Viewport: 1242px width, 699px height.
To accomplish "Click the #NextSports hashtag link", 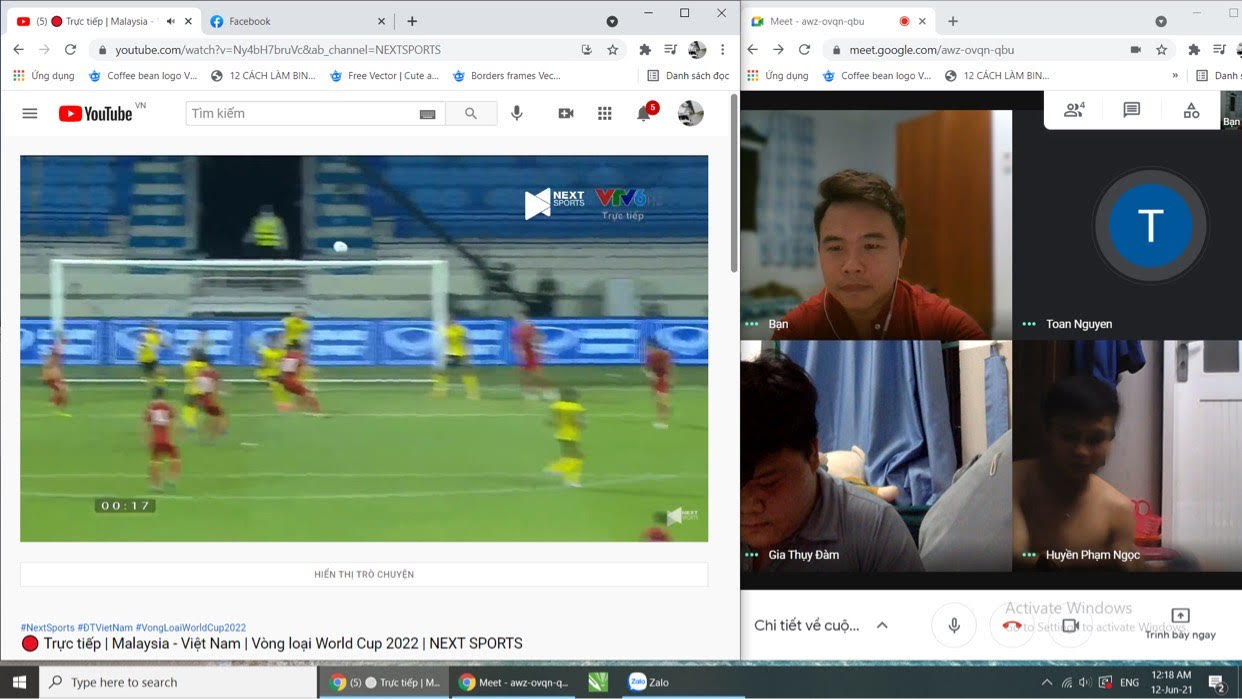I will pos(47,628).
